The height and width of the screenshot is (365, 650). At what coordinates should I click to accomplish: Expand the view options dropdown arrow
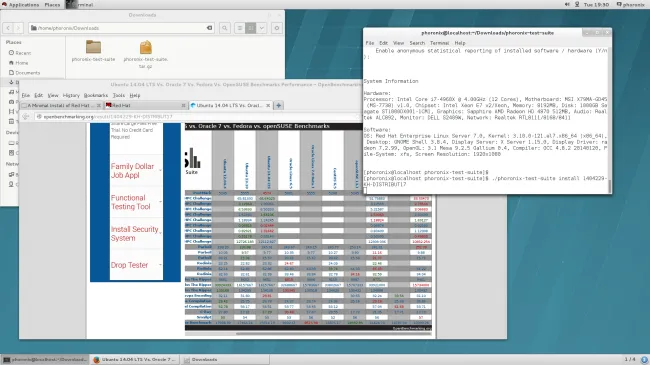262,28
